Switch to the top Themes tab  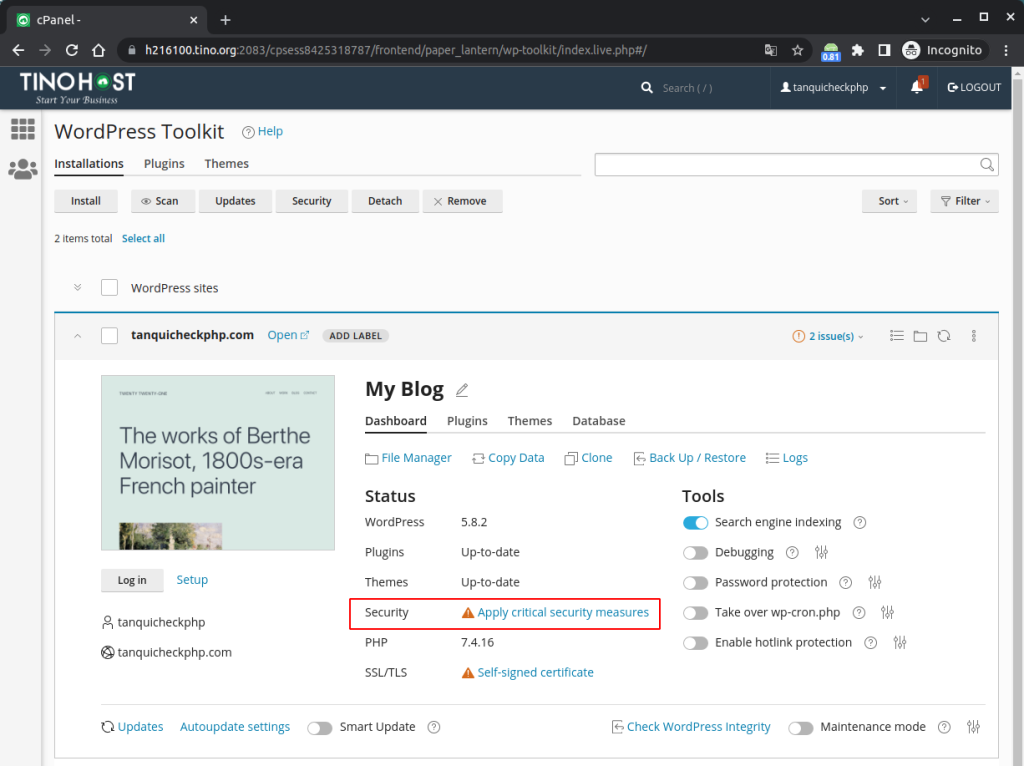[227, 163]
